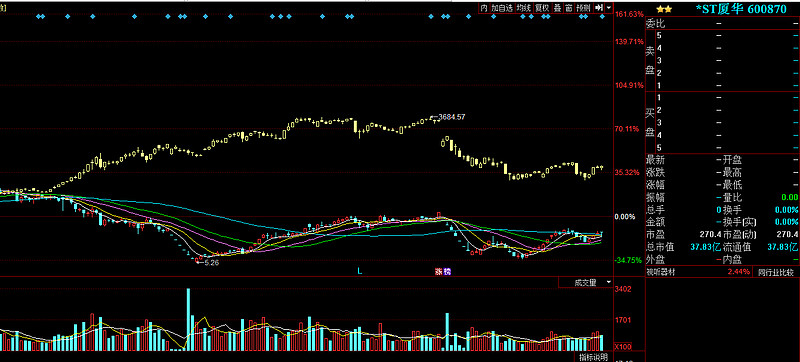This screenshot has height=362, width=800.
Task: Click the 涨幅 label
Action: pyautogui.click(x=656, y=185)
